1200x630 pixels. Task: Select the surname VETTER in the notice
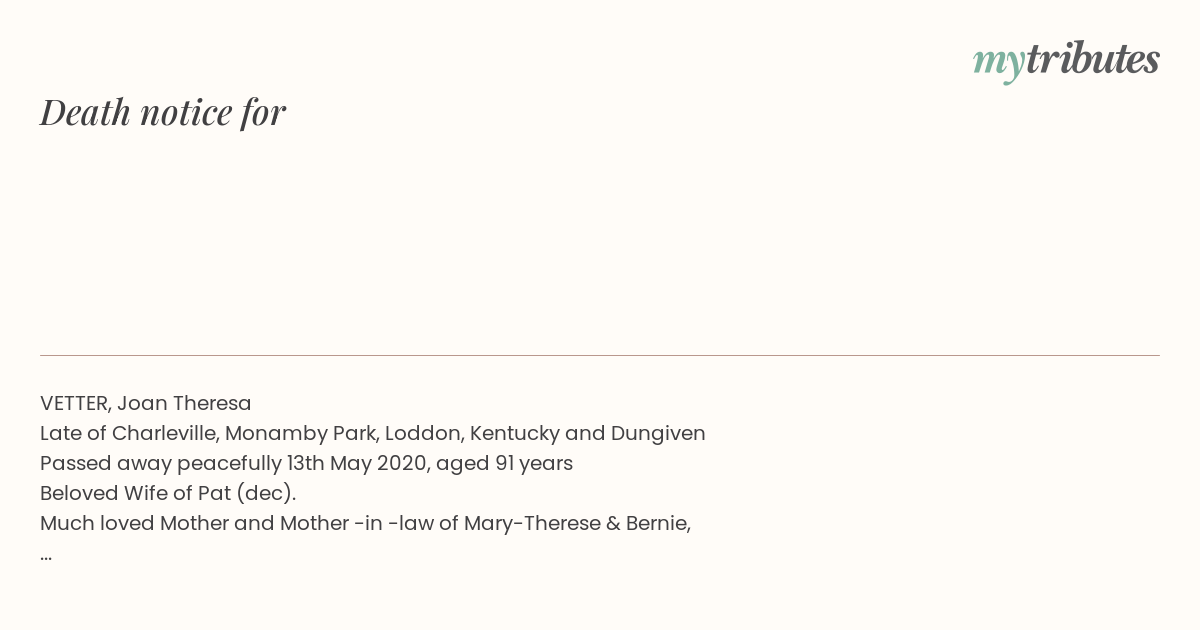(75, 404)
